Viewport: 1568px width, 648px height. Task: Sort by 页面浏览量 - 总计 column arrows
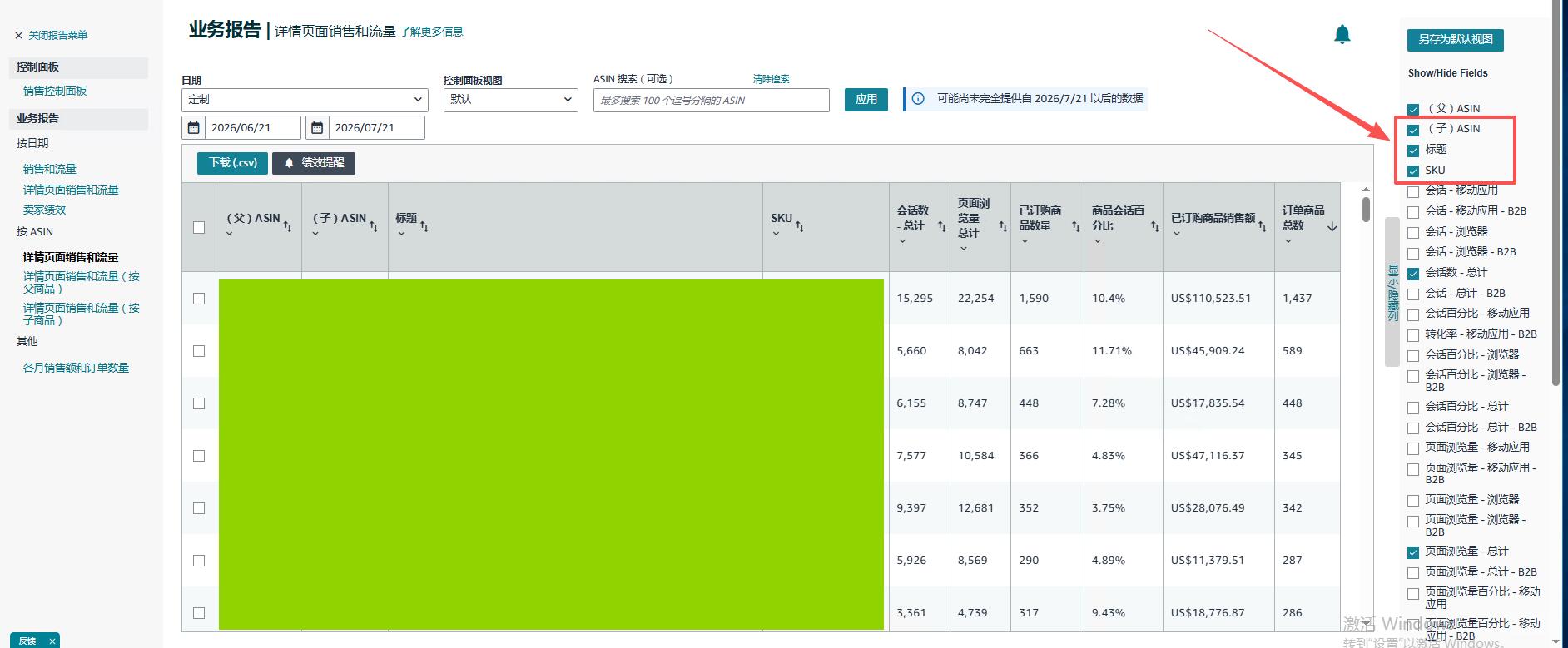coord(1003,226)
